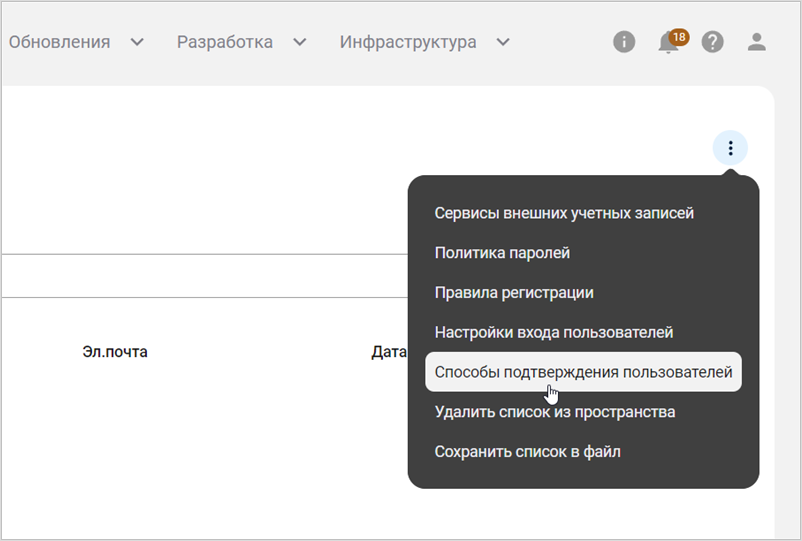Screen dimensions: 802x541
Task: Choose Правила регистрации menu item
Action: [514, 292]
